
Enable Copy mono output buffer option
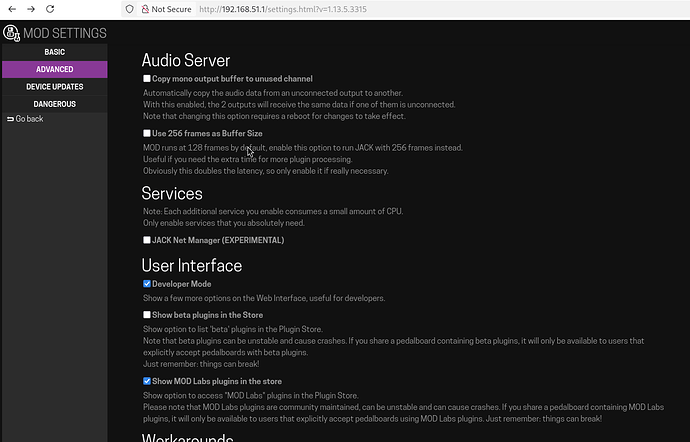pyautogui.click(x=147, y=78)
